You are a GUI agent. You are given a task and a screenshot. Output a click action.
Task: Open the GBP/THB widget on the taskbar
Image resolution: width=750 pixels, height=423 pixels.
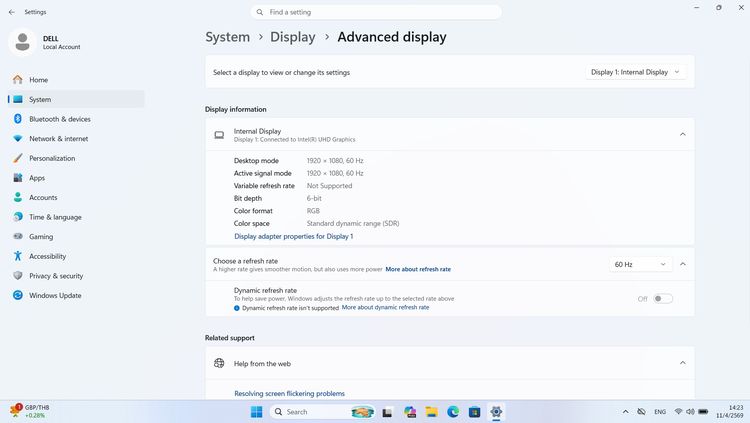(29, 412)
